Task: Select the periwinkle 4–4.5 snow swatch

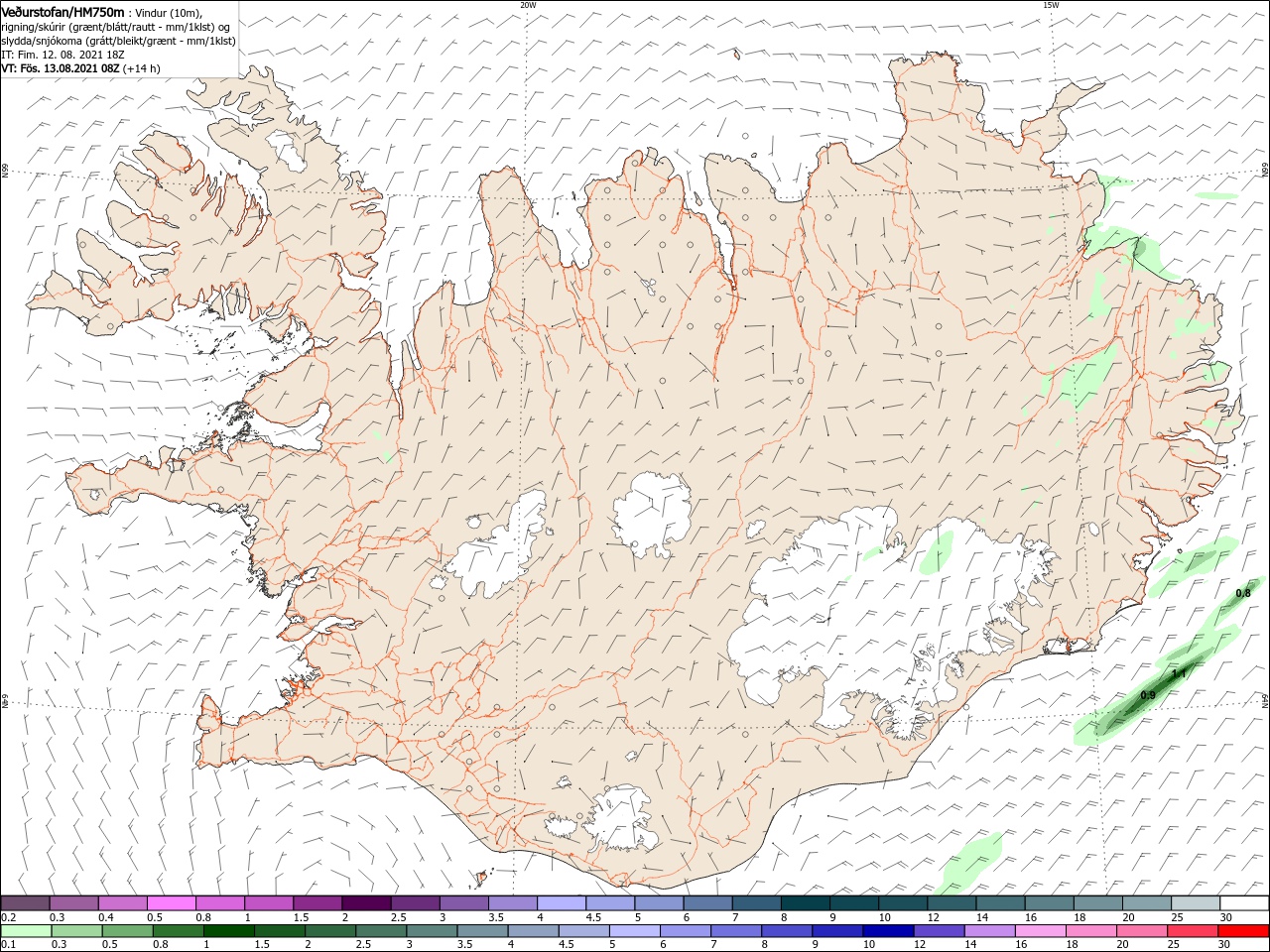Action: (x=562, y=903)
